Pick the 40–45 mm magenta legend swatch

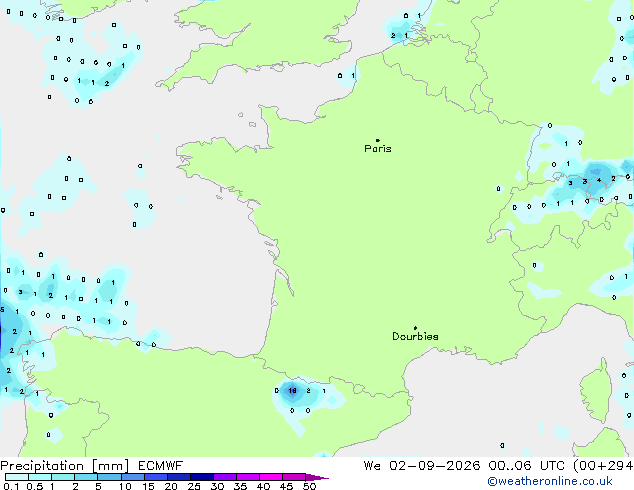point(271,477)
